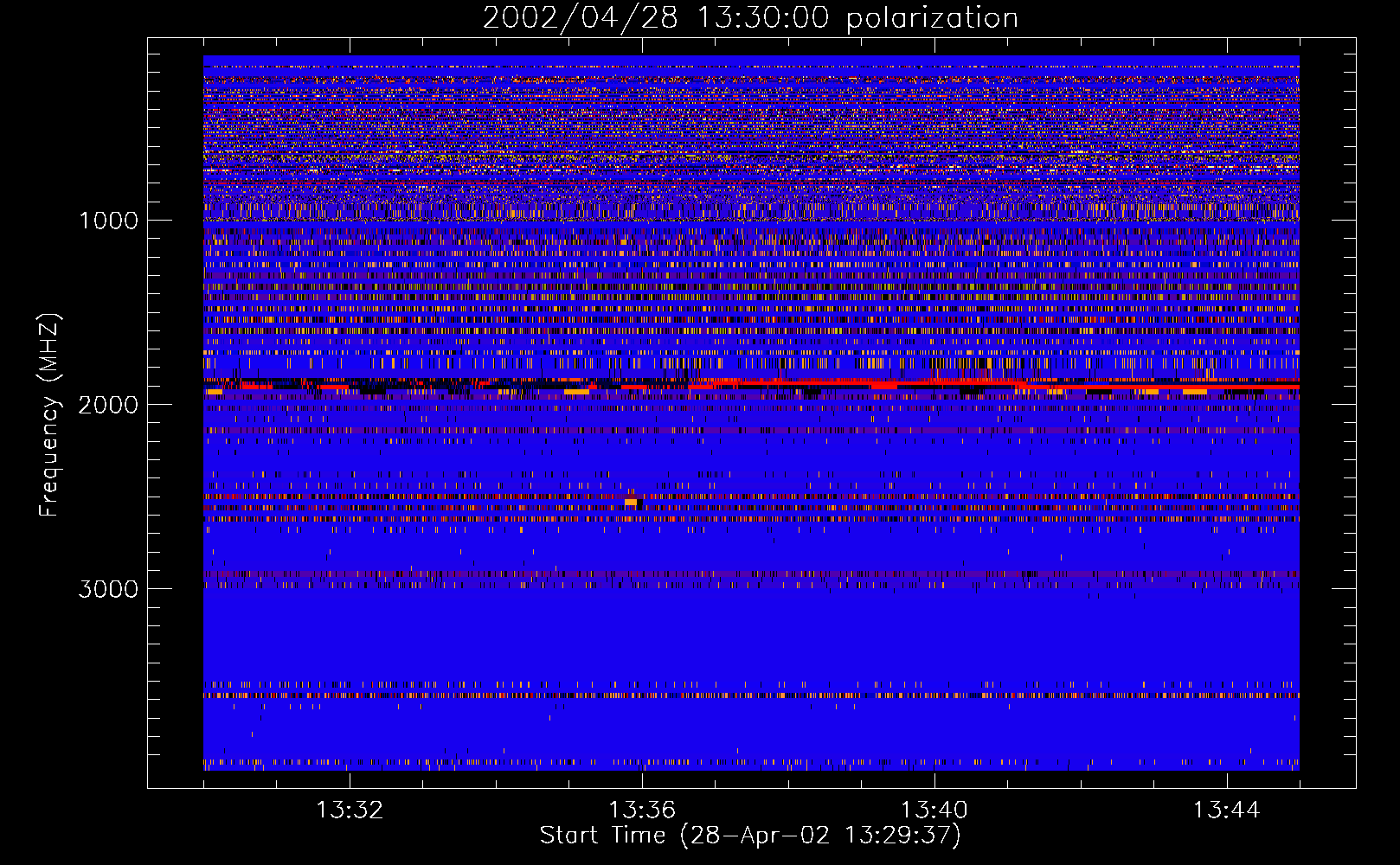Click the 13:40 time tick label
Viewport: 1400px width, 865px height.
[934, 811]
